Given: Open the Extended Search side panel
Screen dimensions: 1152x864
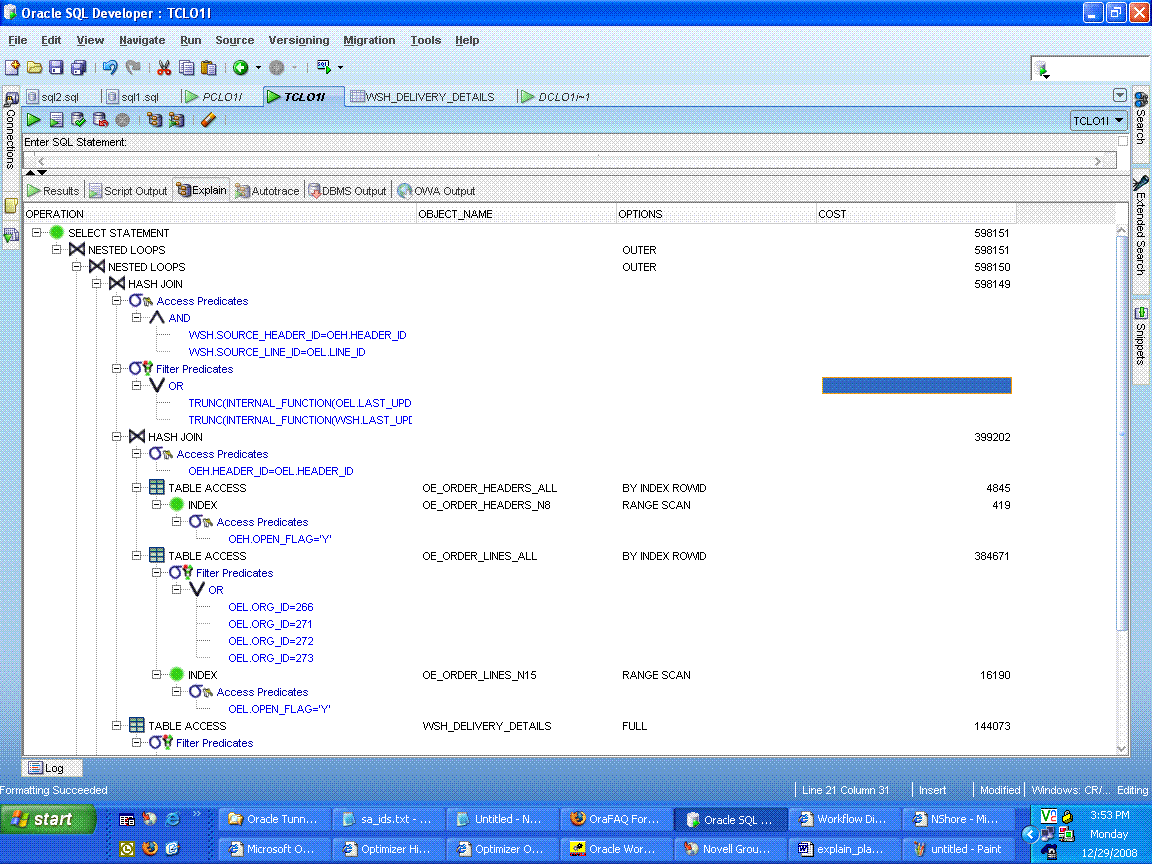Looking at the screenshot, I should [x=1140, y=225].
